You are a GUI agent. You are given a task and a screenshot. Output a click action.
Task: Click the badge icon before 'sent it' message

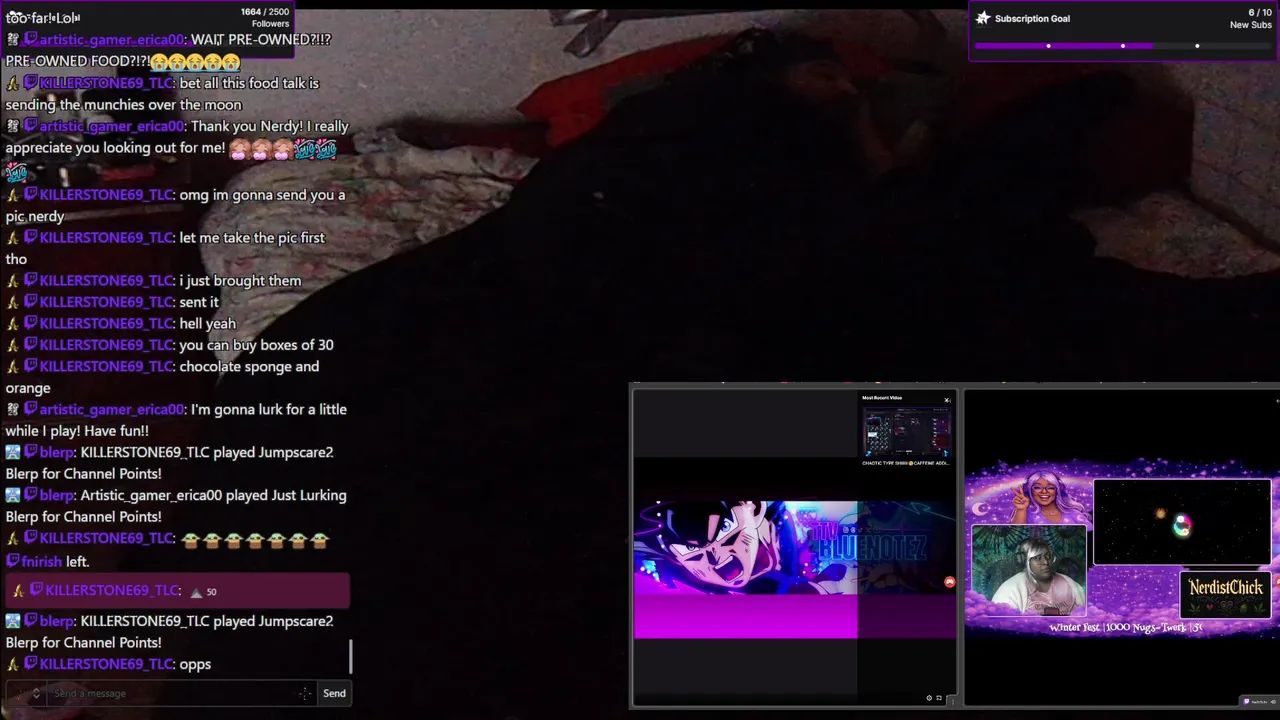coord(13,302)
